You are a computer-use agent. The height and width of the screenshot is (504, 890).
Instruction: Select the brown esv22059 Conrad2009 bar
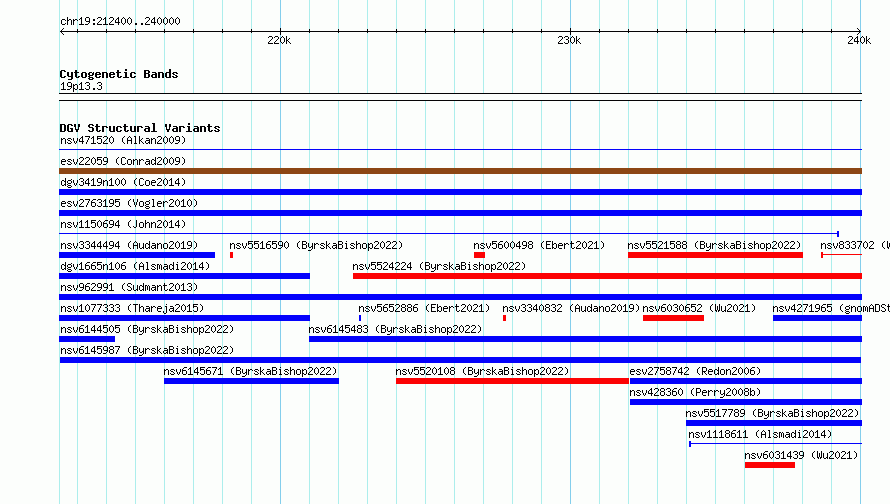point(460,171)
